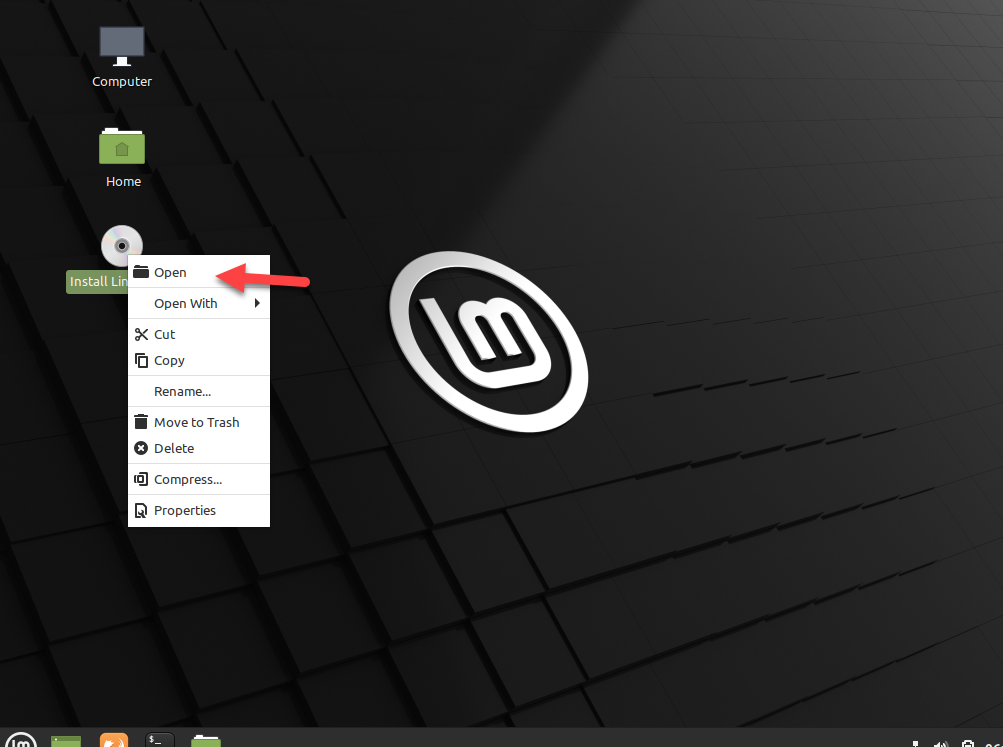1003x747 pixels.
Task: Select Copy in the context menu
Action: (x=169, y=361)
